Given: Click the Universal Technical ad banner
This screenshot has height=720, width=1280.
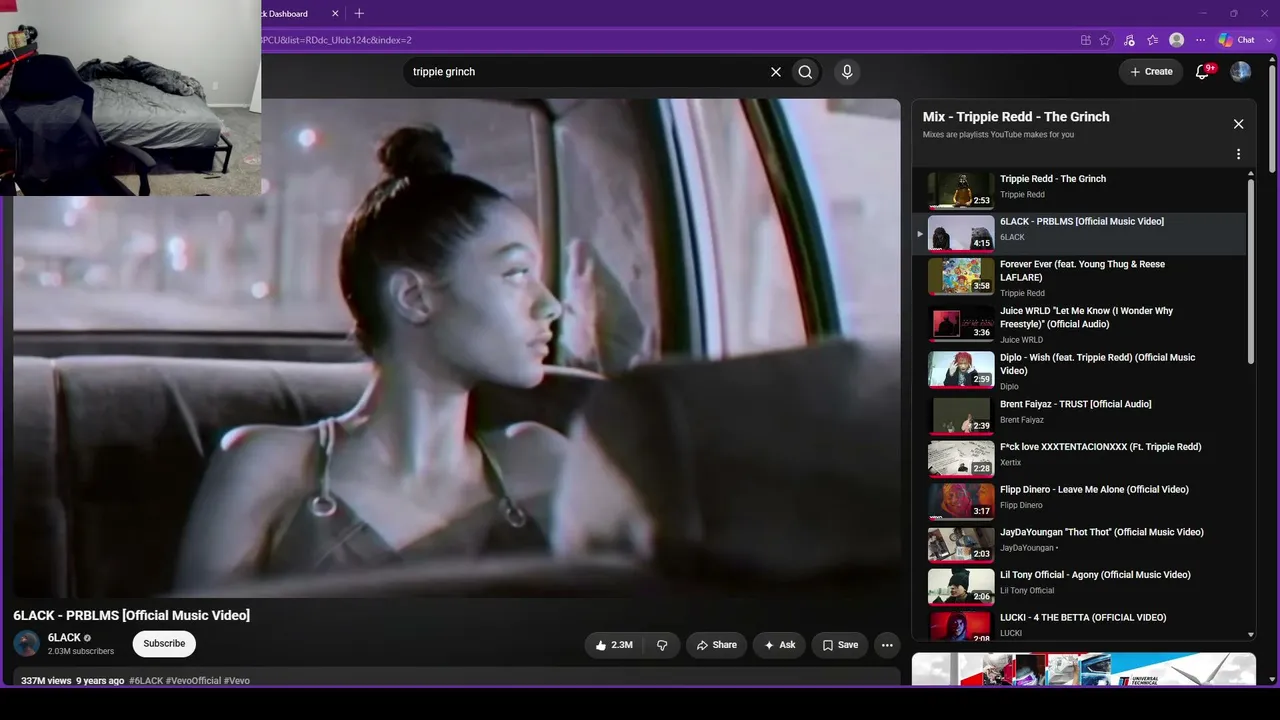Looking at the screenshot, I should [1084, 670].
